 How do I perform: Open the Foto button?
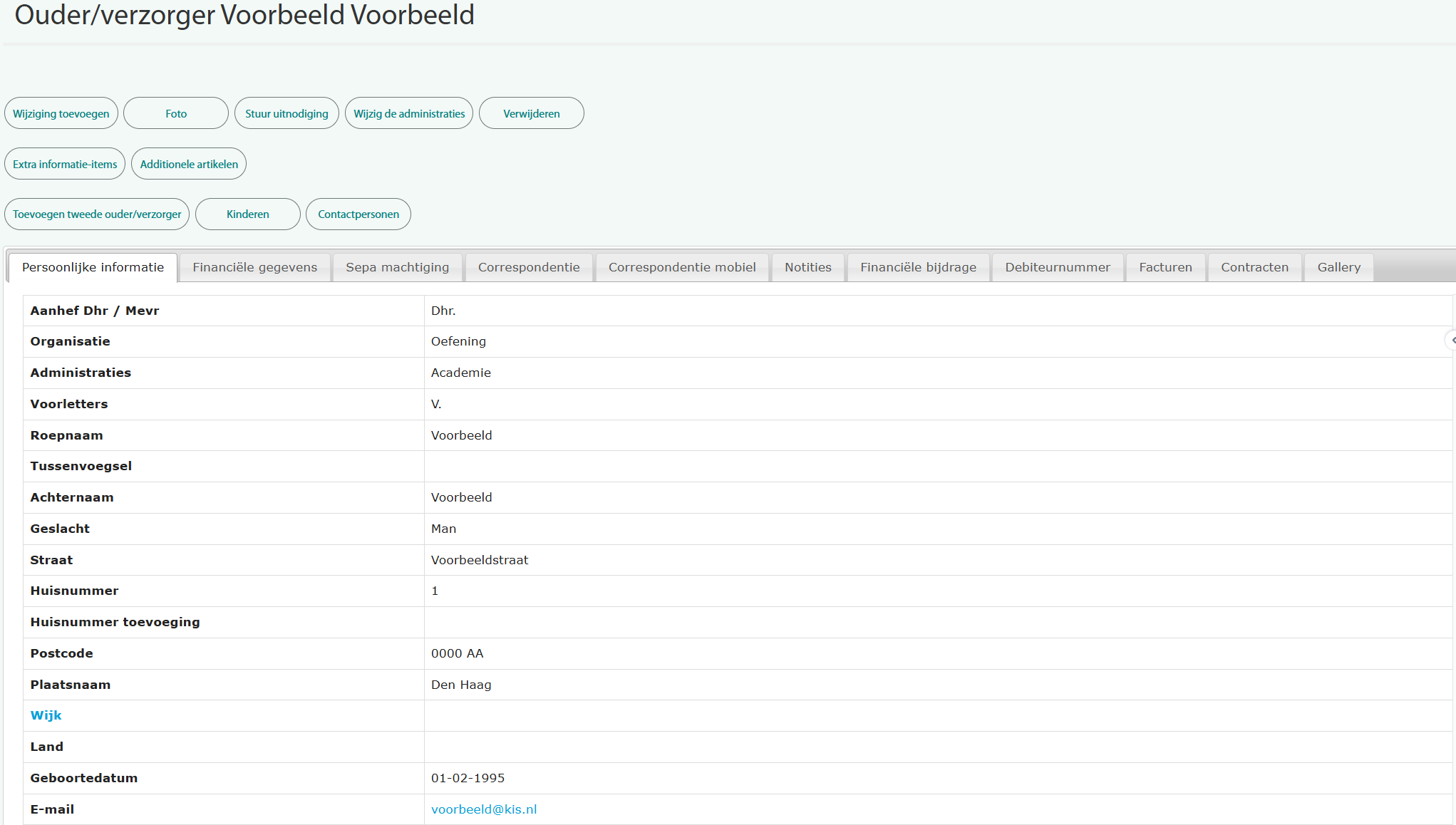pos(176,113)
